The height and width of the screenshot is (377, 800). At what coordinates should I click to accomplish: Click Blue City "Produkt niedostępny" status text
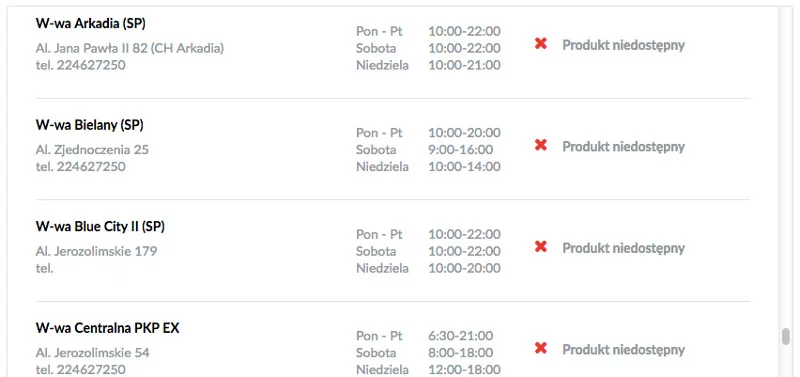tap(623, 248)
